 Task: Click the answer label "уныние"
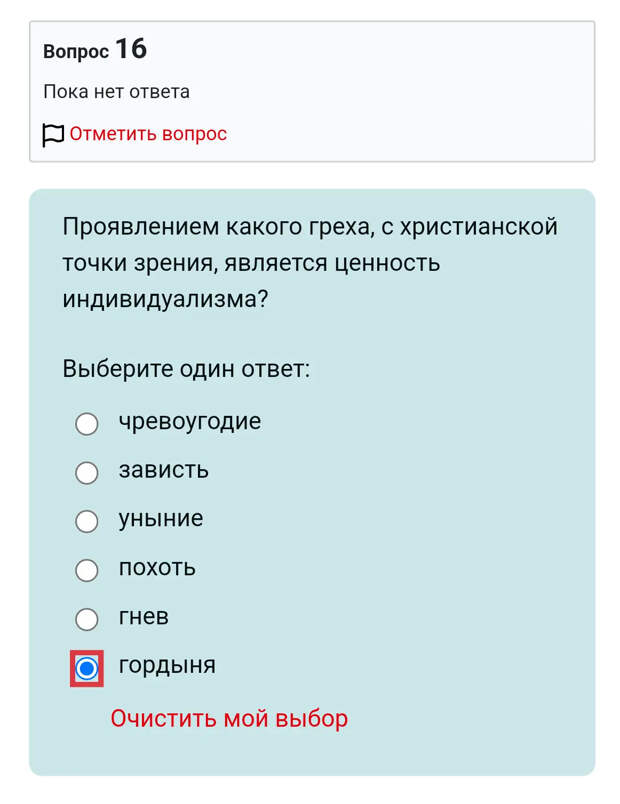162,520
